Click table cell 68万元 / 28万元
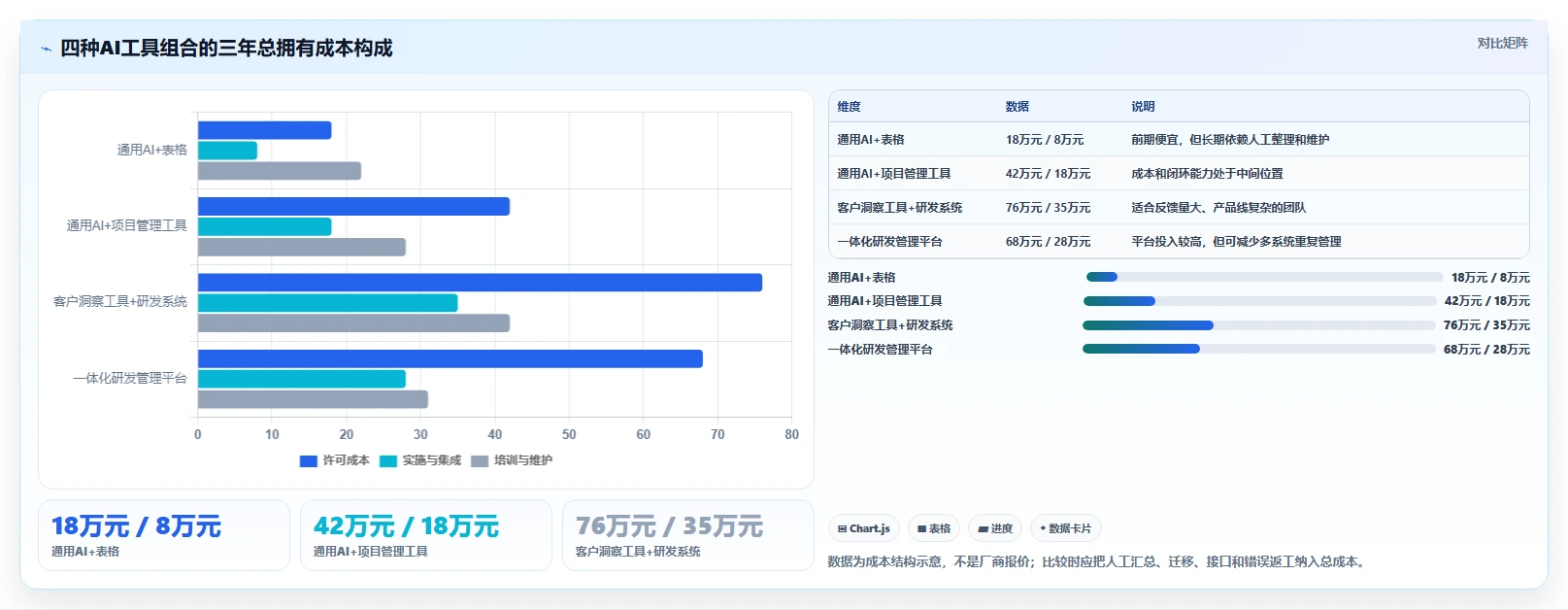The height and width of the screenshot is (610, 1568). coord(1048,242)
